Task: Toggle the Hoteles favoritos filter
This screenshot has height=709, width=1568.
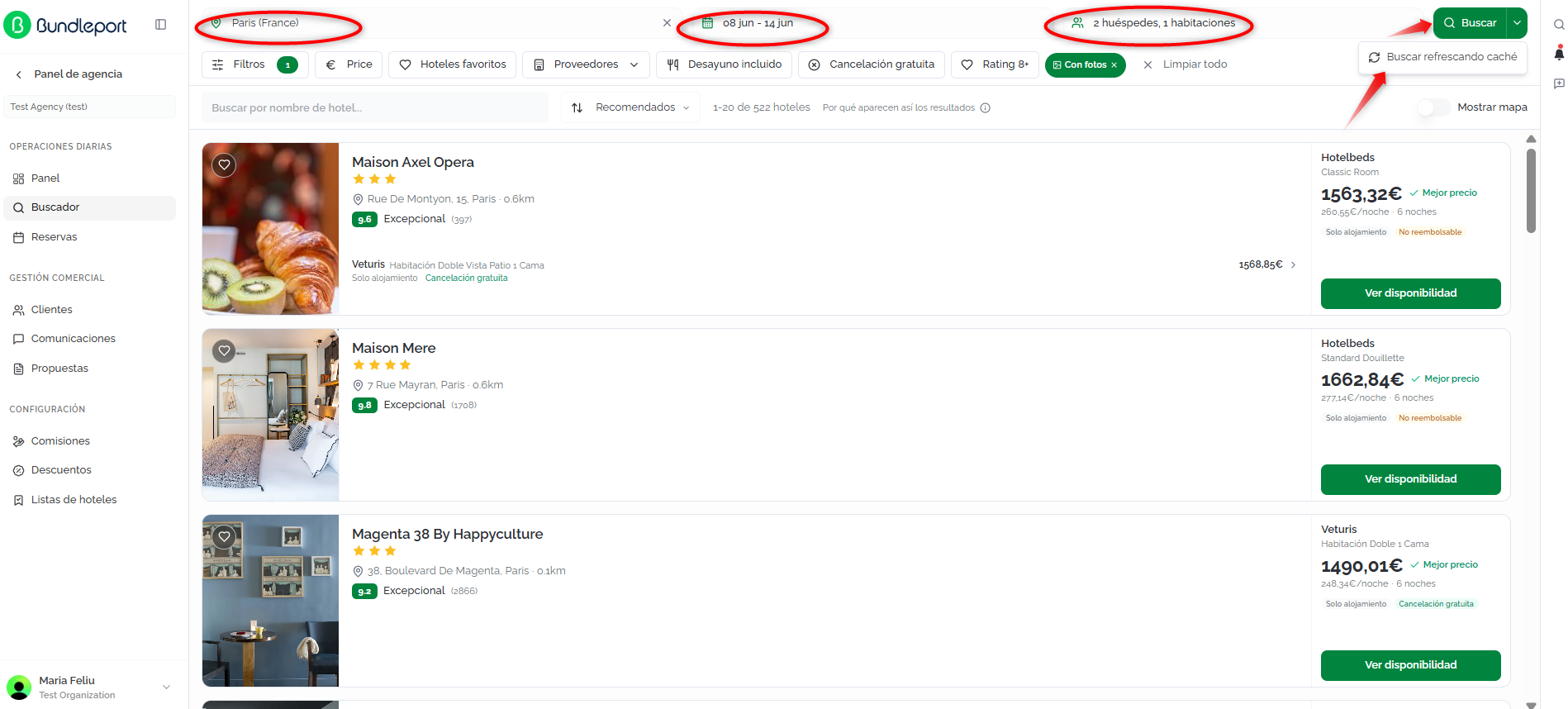Action: pyautogui.click(x=453, y=64)
